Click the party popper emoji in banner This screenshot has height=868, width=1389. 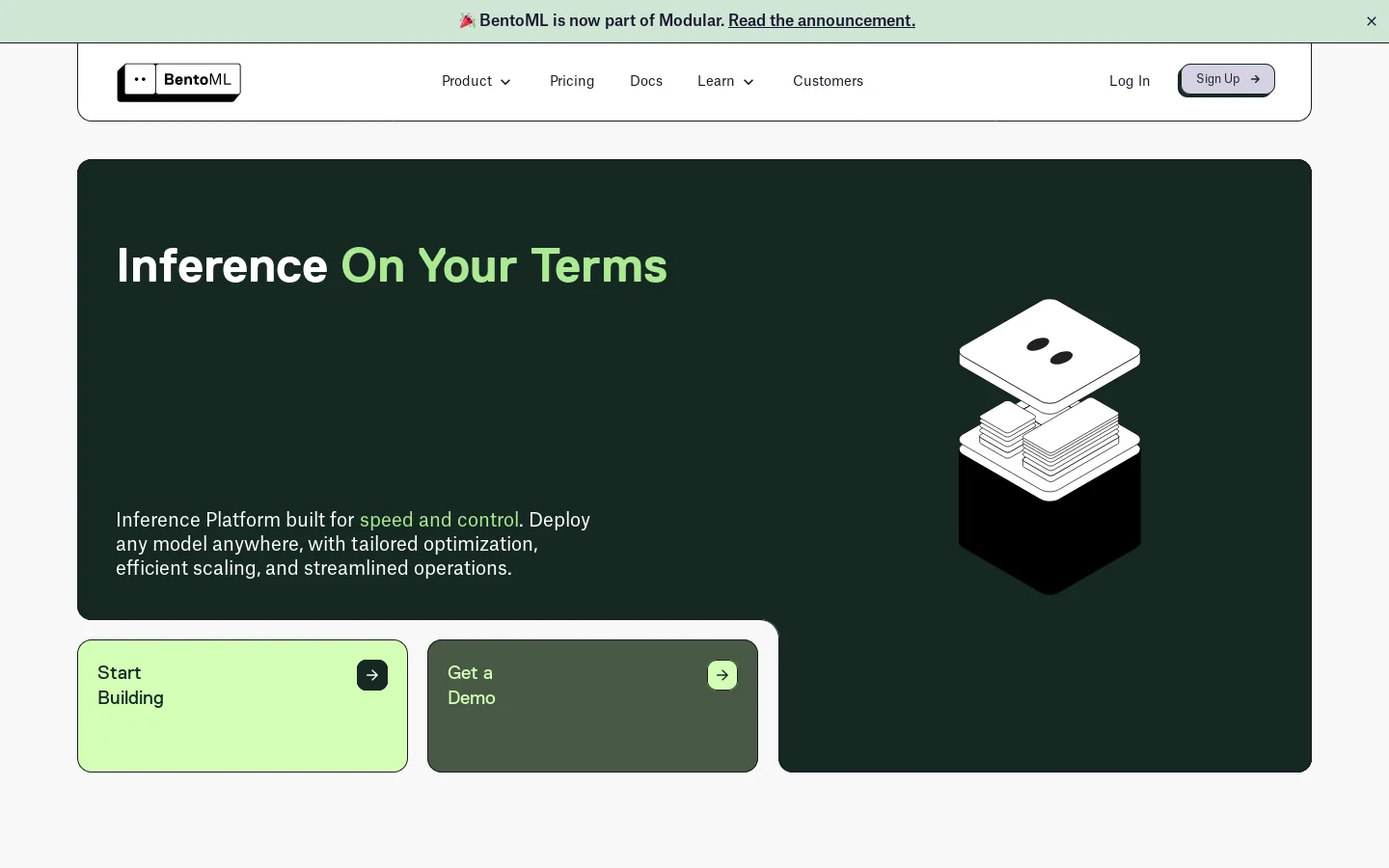tap(467, 20)
